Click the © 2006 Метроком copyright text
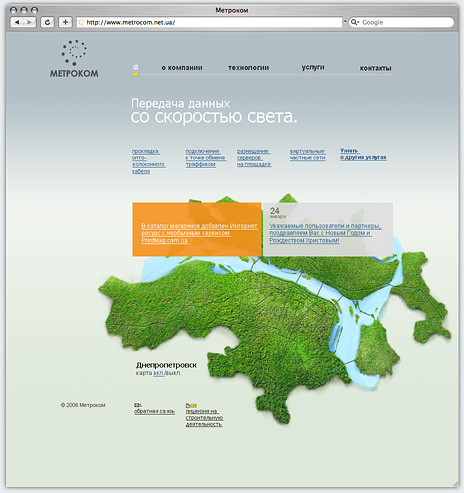The width and height of the screenshot is (464, 493). coord(83,405)
